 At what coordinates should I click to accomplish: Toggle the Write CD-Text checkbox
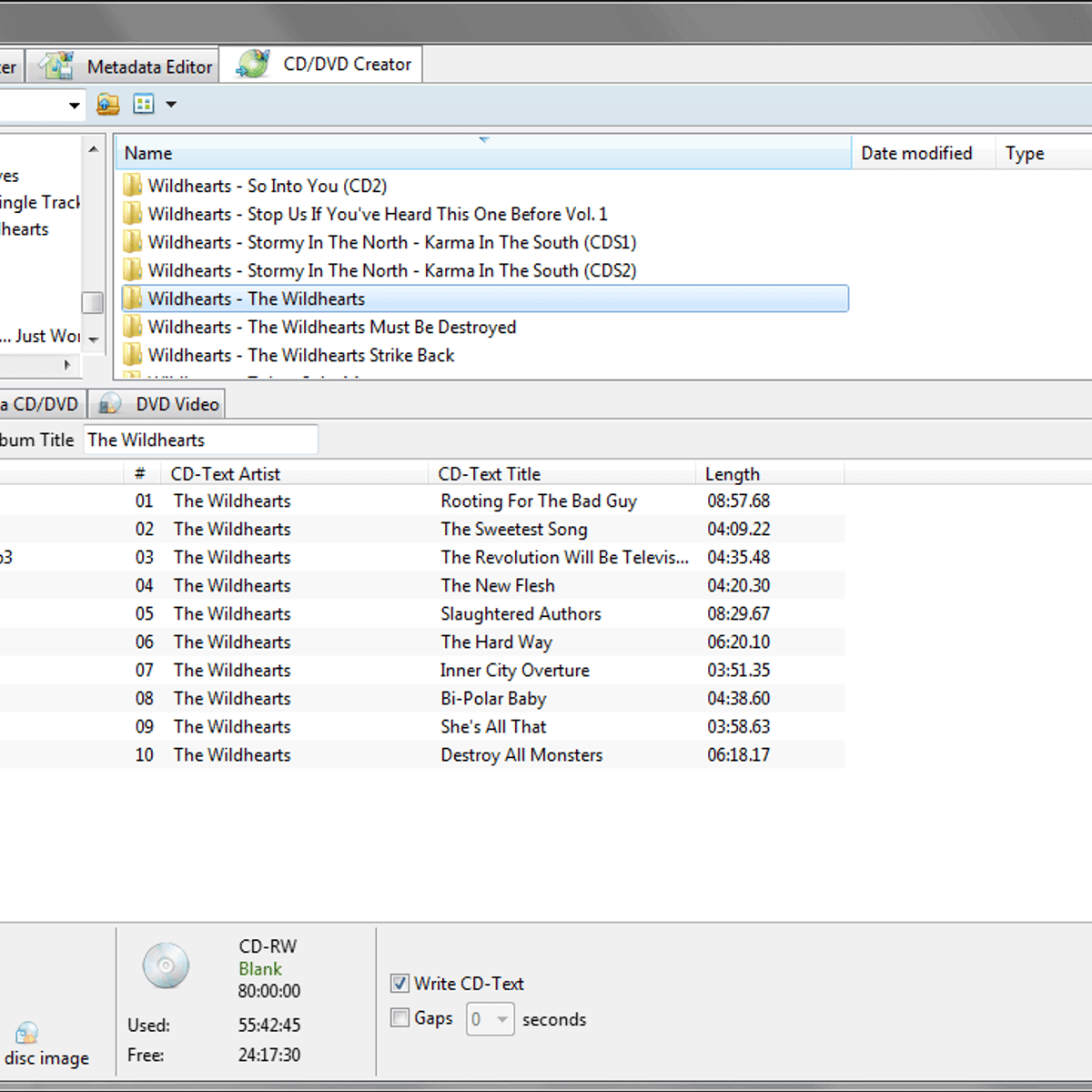[399, 983]
